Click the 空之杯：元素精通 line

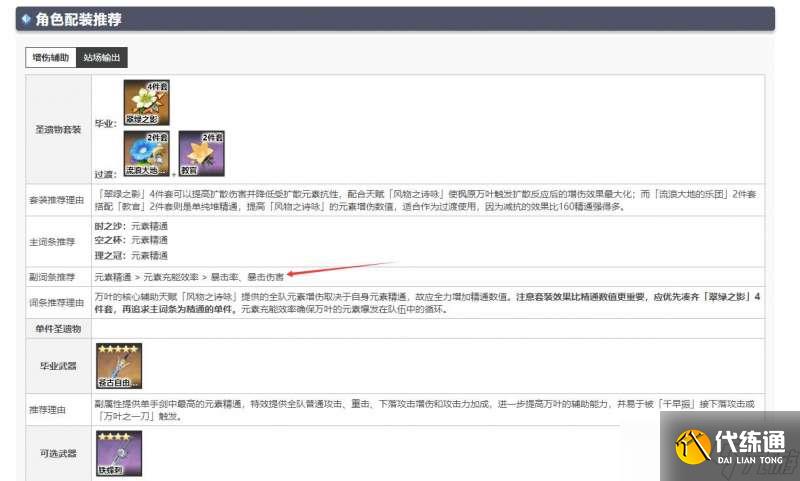(x=131, y=240)
